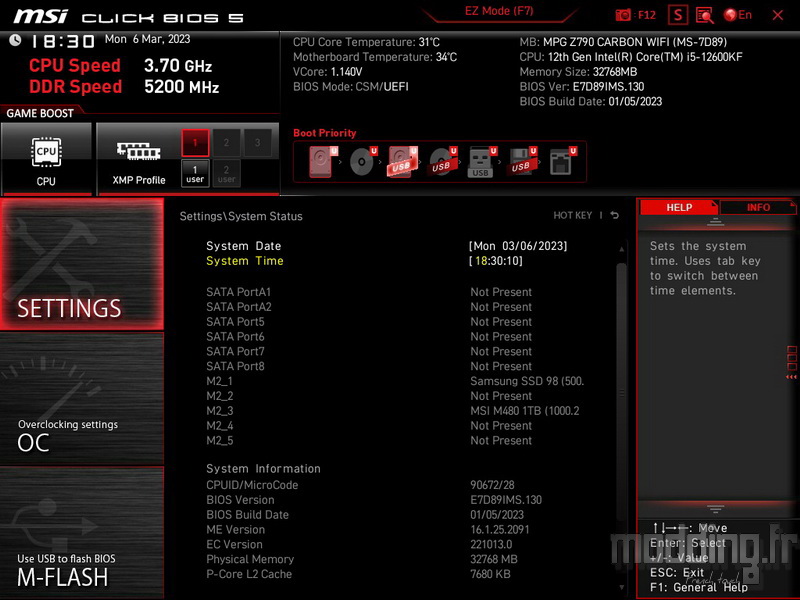Enable XMP profile 1
The image size is (800, 600).
pos(195,143)
